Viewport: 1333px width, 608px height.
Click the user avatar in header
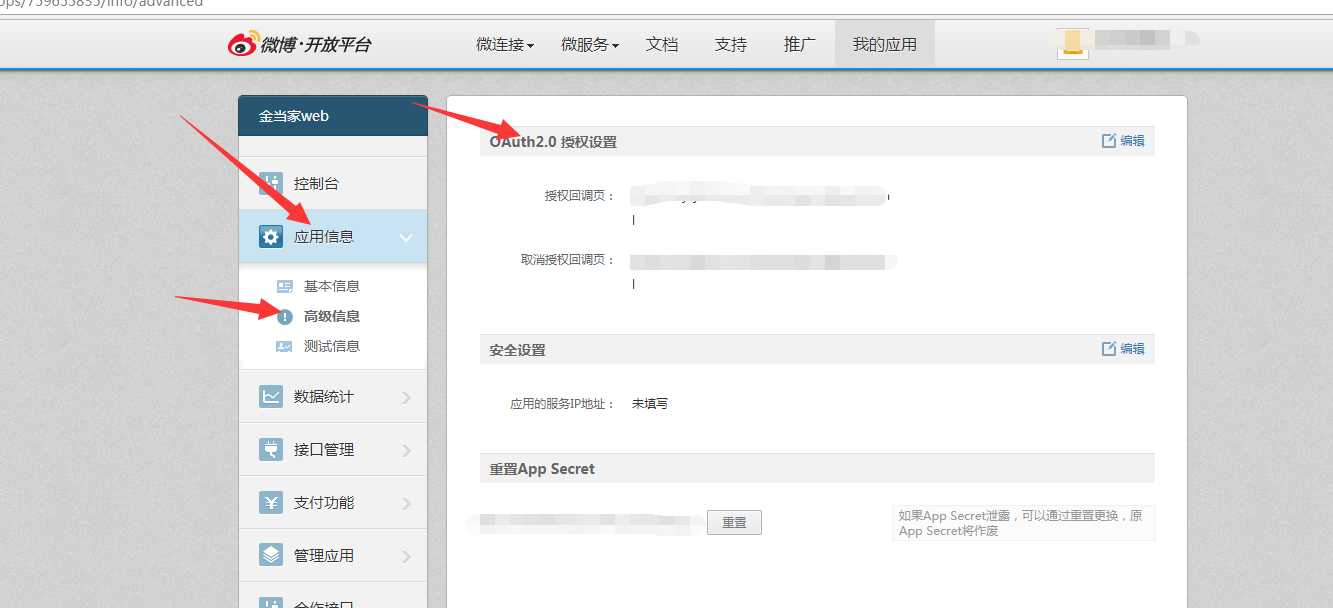coord(1073,43)
